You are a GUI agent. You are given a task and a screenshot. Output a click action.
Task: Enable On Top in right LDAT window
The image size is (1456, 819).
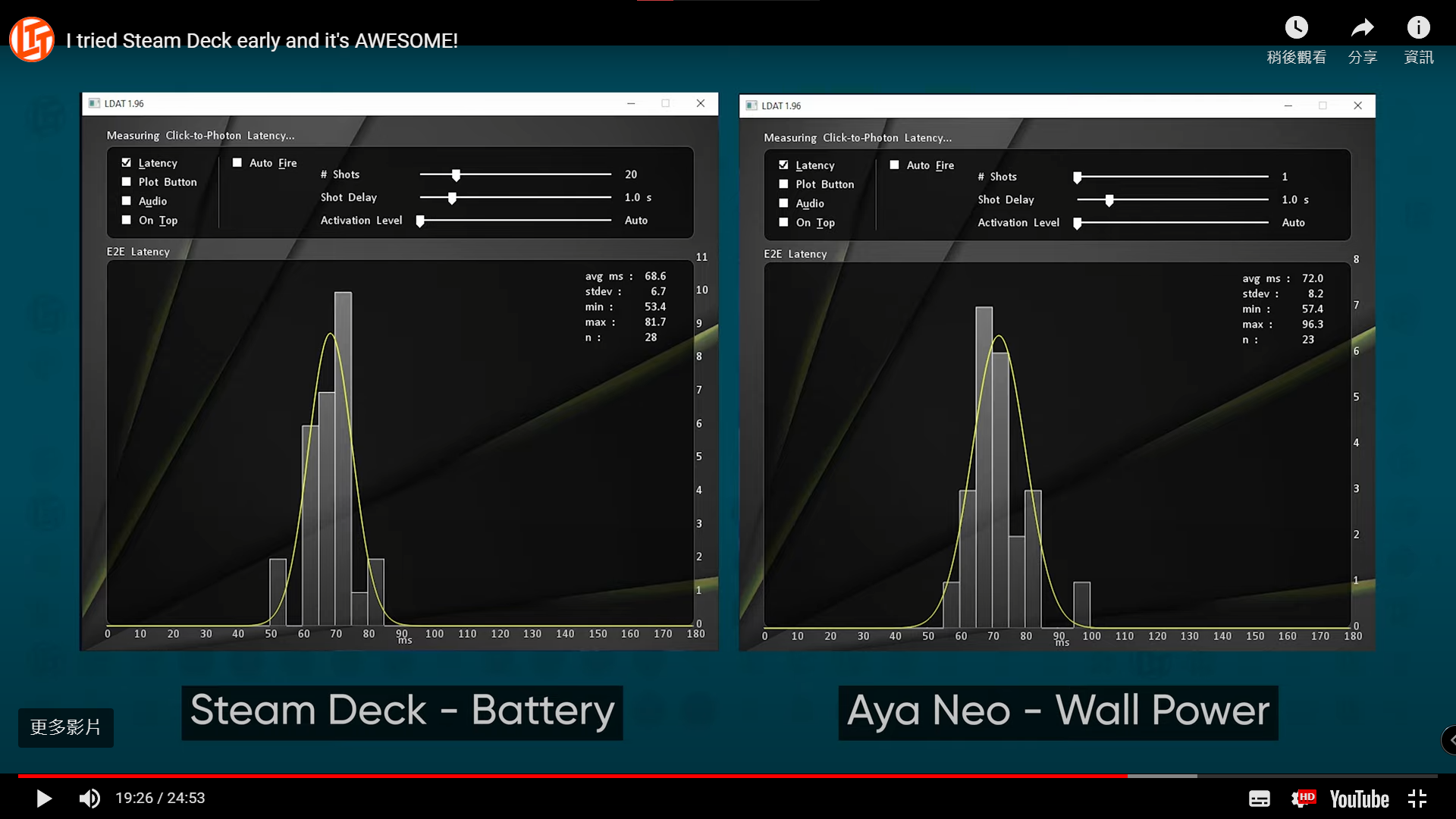[x=783, y=222]
